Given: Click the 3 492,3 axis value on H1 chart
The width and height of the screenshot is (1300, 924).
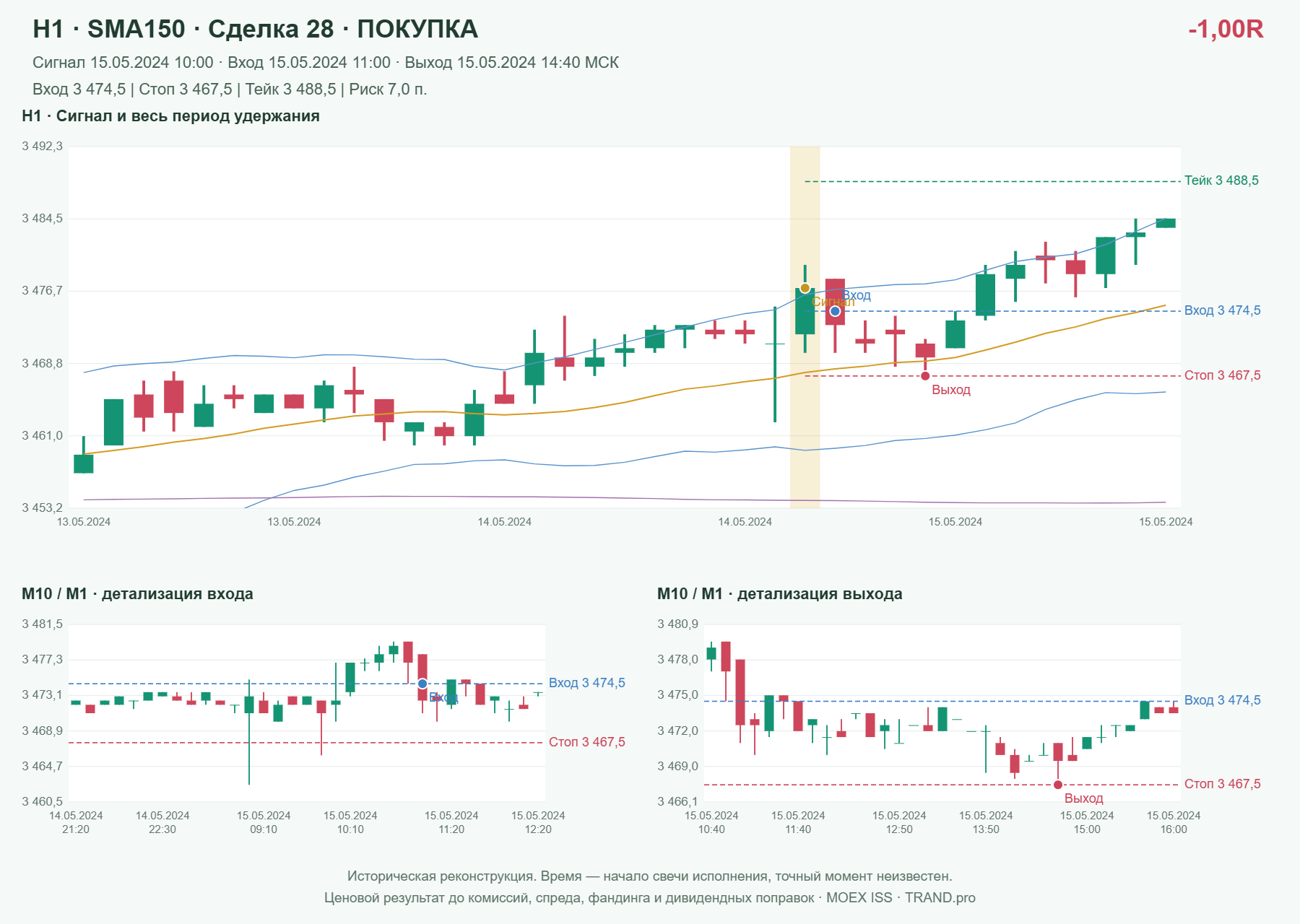Looking at the screenshot, I should [x=42, y=147].
